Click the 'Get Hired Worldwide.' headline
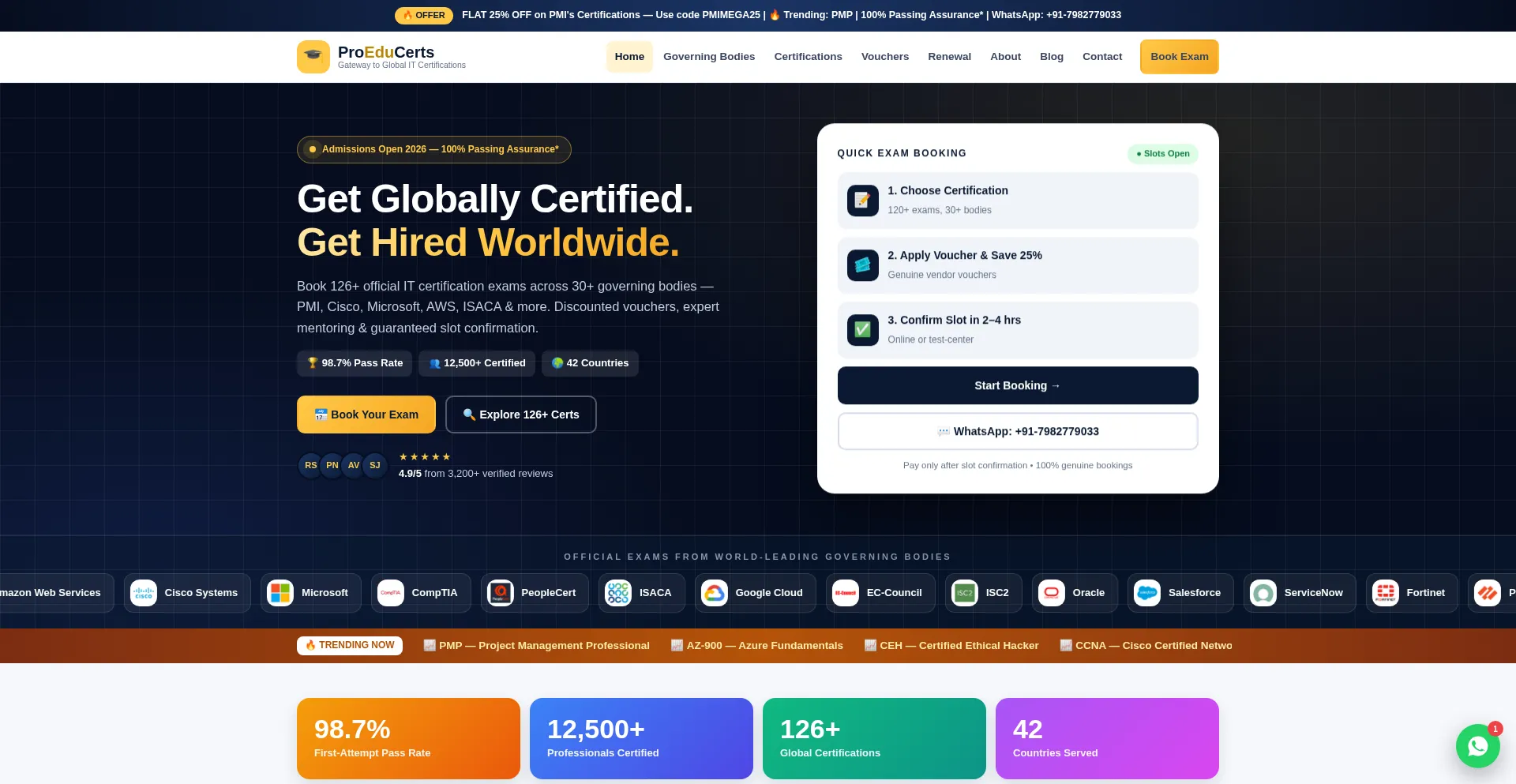The image size is (1516, 784). [488, 242]
